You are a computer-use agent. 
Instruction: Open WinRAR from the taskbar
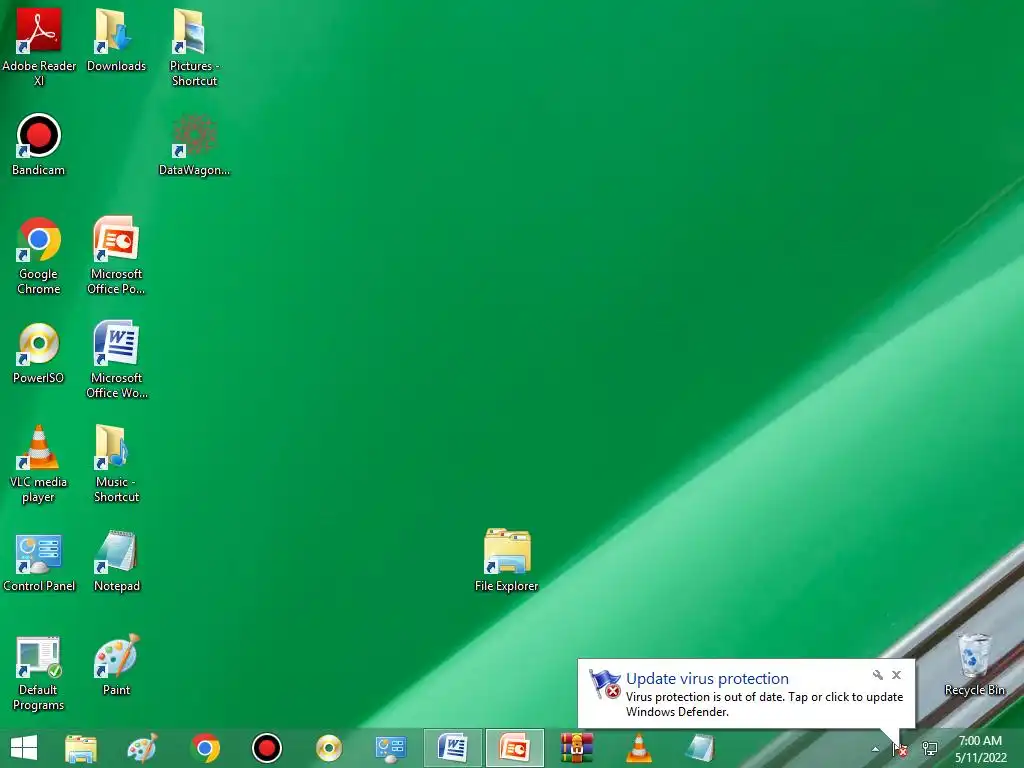(x=577, y=748)
